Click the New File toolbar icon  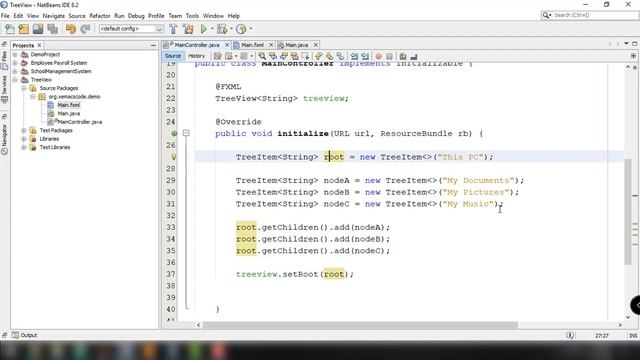[9, 29]
